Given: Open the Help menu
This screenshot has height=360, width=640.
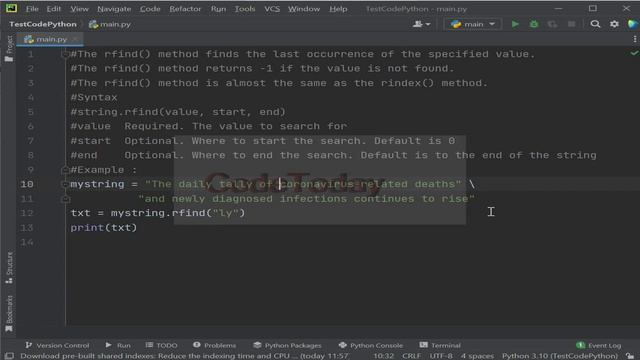Looking at the screenshot, I should click(x=338, y=9).
